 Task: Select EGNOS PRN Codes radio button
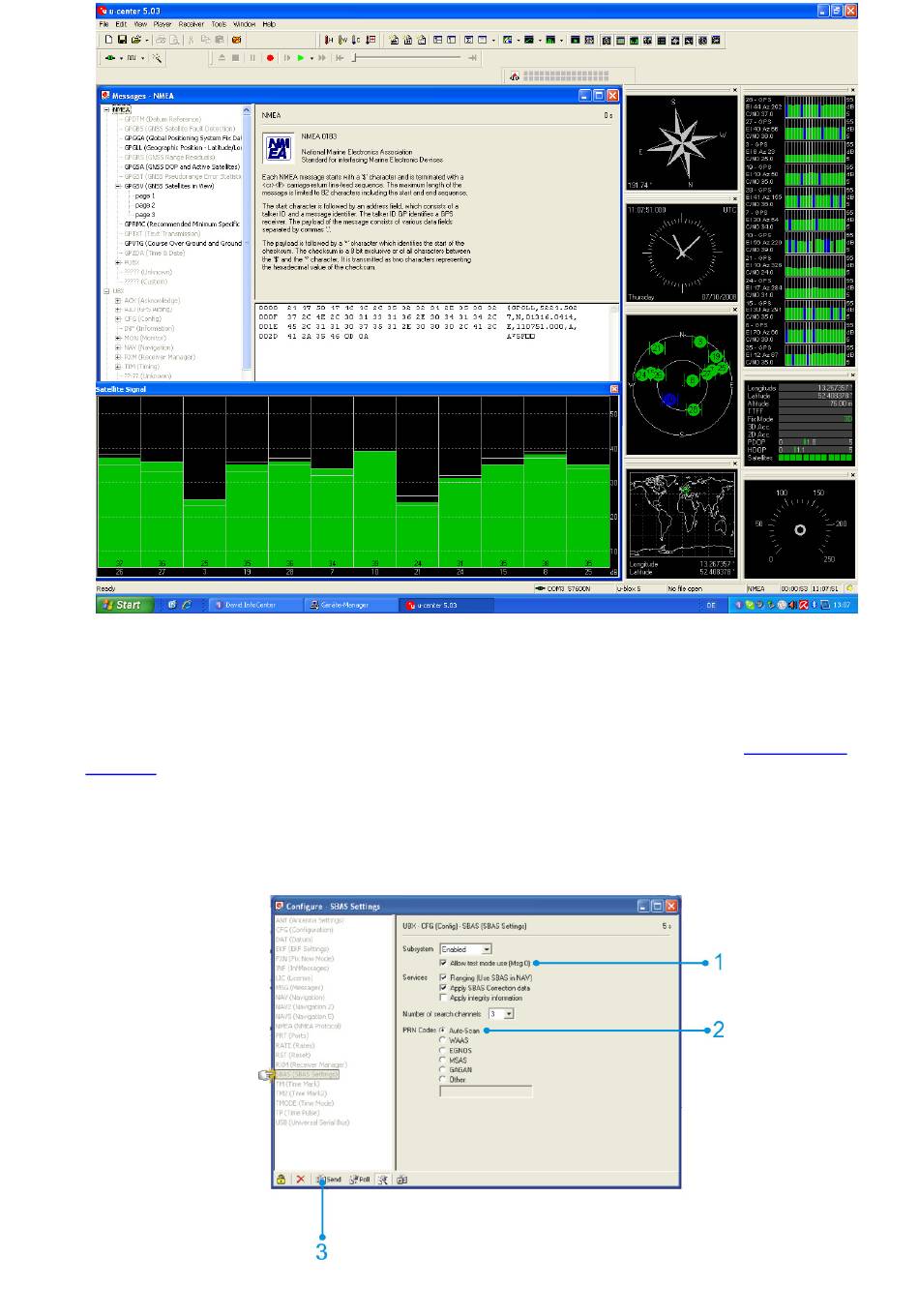click(x=443, y=1050)
